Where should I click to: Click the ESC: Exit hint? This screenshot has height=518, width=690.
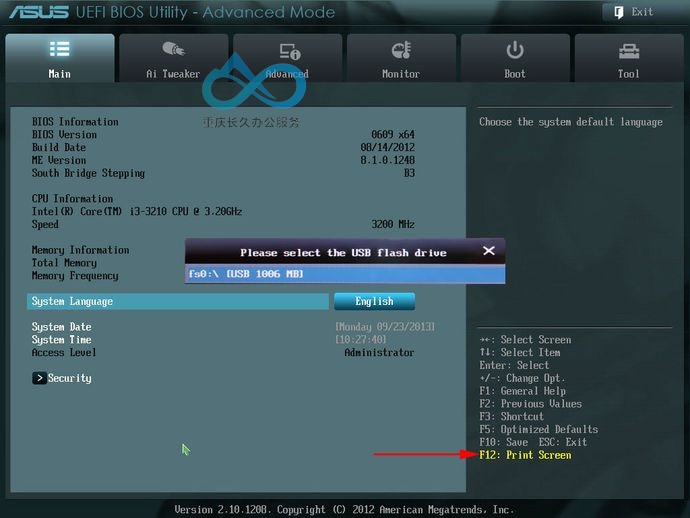coord(563,442)
